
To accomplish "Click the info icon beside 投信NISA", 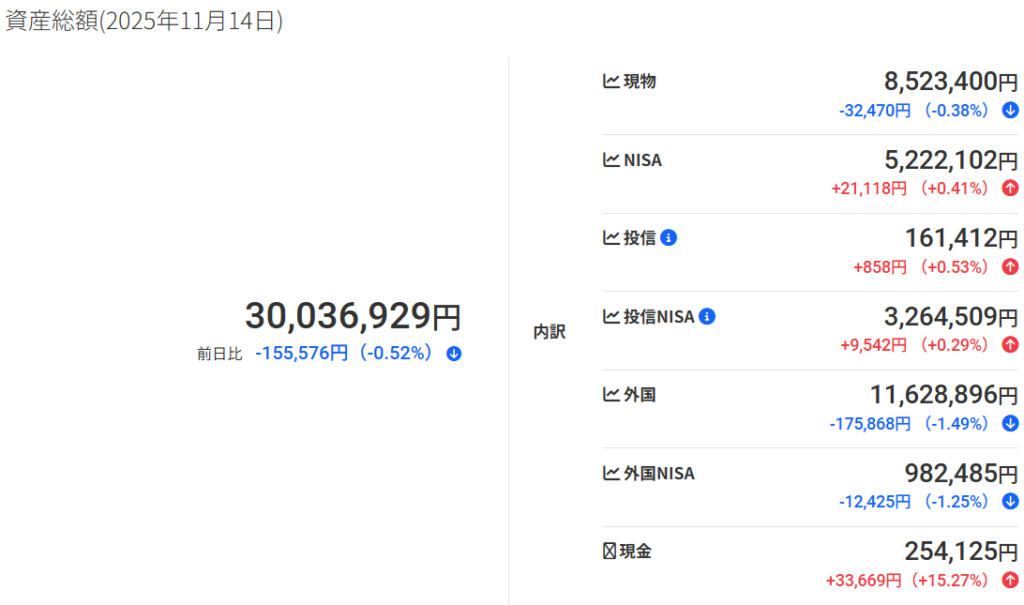I will pyautogui.click(x=707, y=316).
